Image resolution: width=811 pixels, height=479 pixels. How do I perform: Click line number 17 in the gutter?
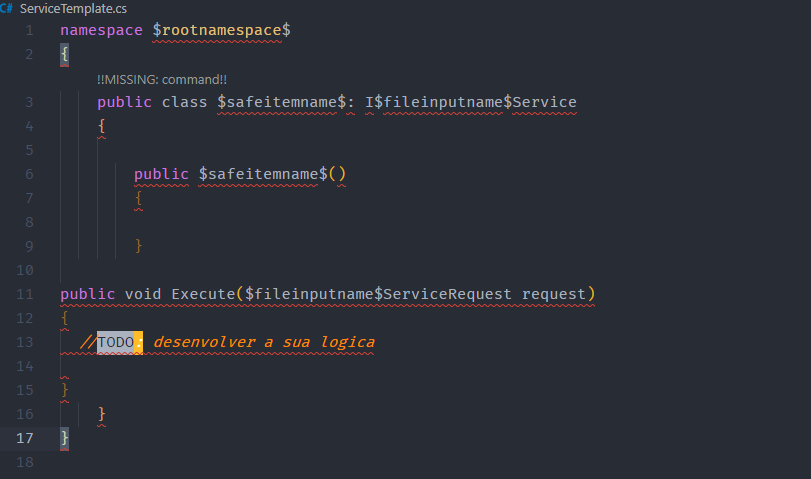pos(25,438)
